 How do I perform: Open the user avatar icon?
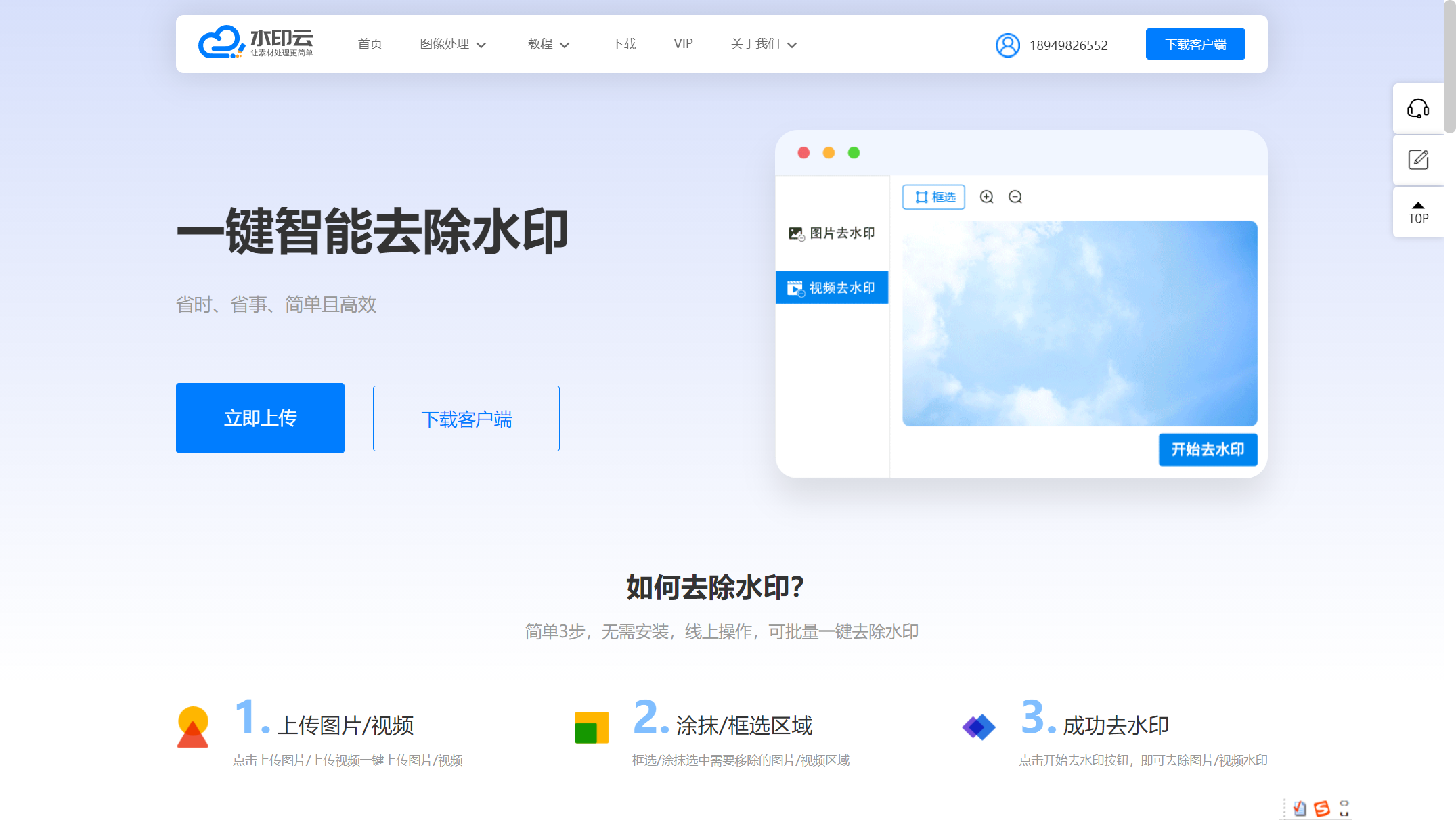(x=1007, y=45)
